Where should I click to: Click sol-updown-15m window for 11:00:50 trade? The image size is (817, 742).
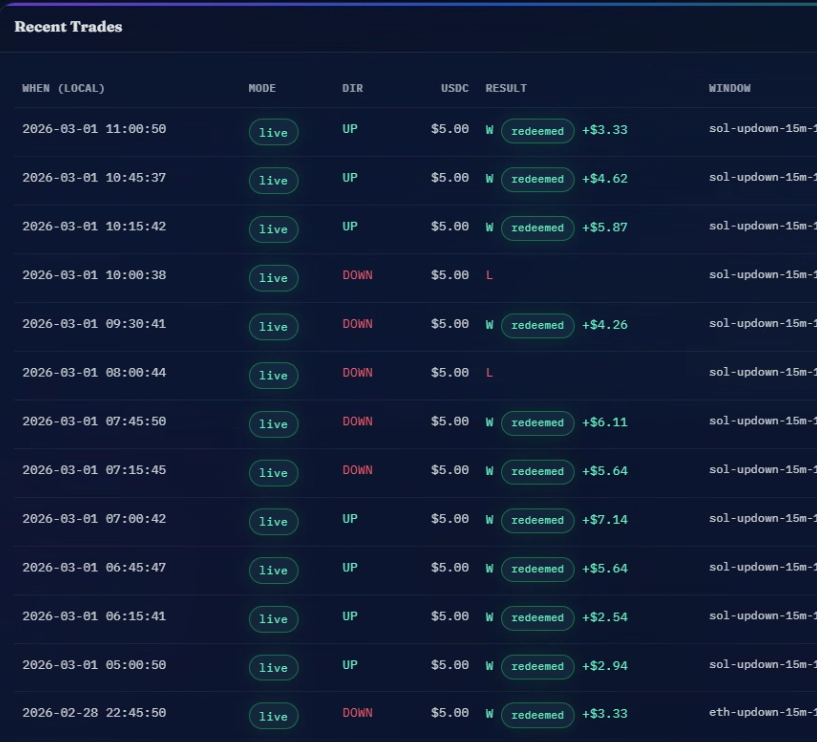(x=763, y=128)
